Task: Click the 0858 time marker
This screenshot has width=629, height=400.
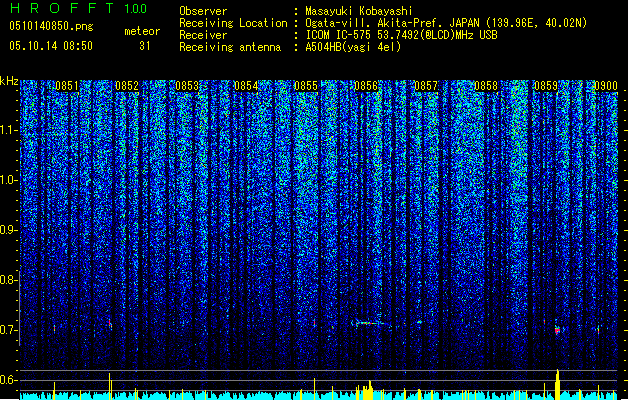Action: pyautogui.click(x=486, y=86)
